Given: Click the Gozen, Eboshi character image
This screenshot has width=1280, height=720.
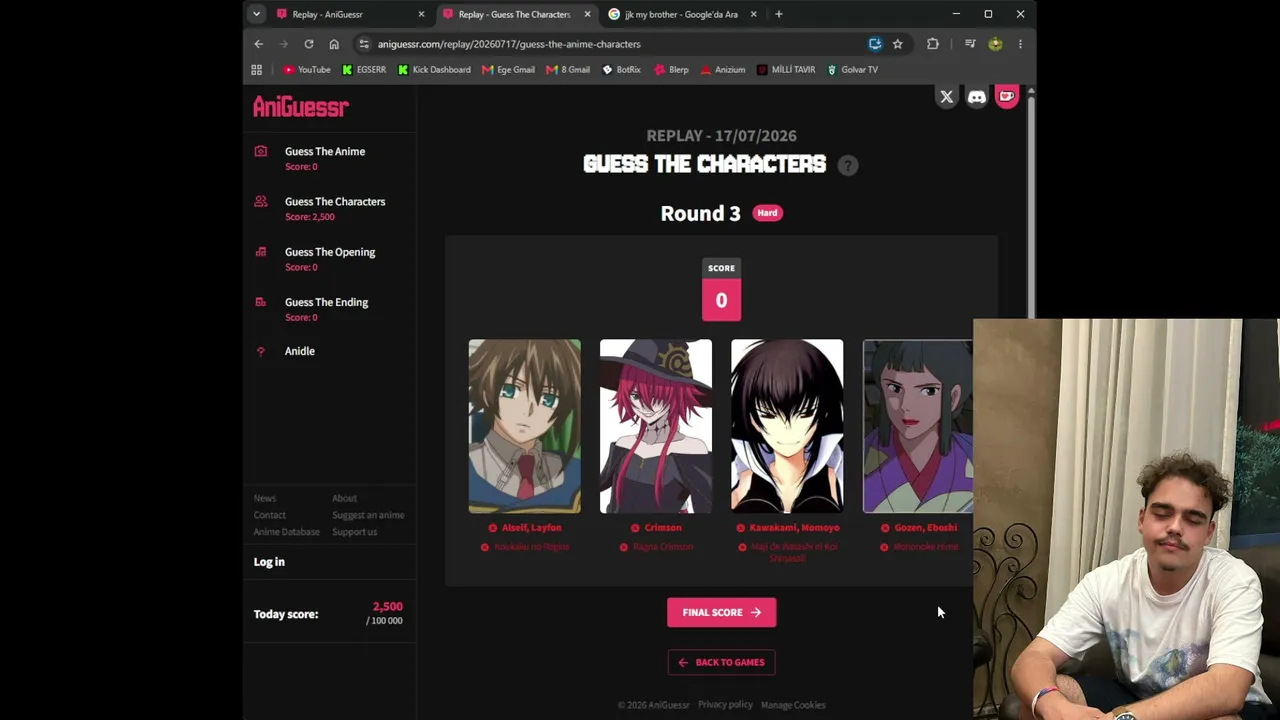Looking at the screenshot, I should point(918,426).
